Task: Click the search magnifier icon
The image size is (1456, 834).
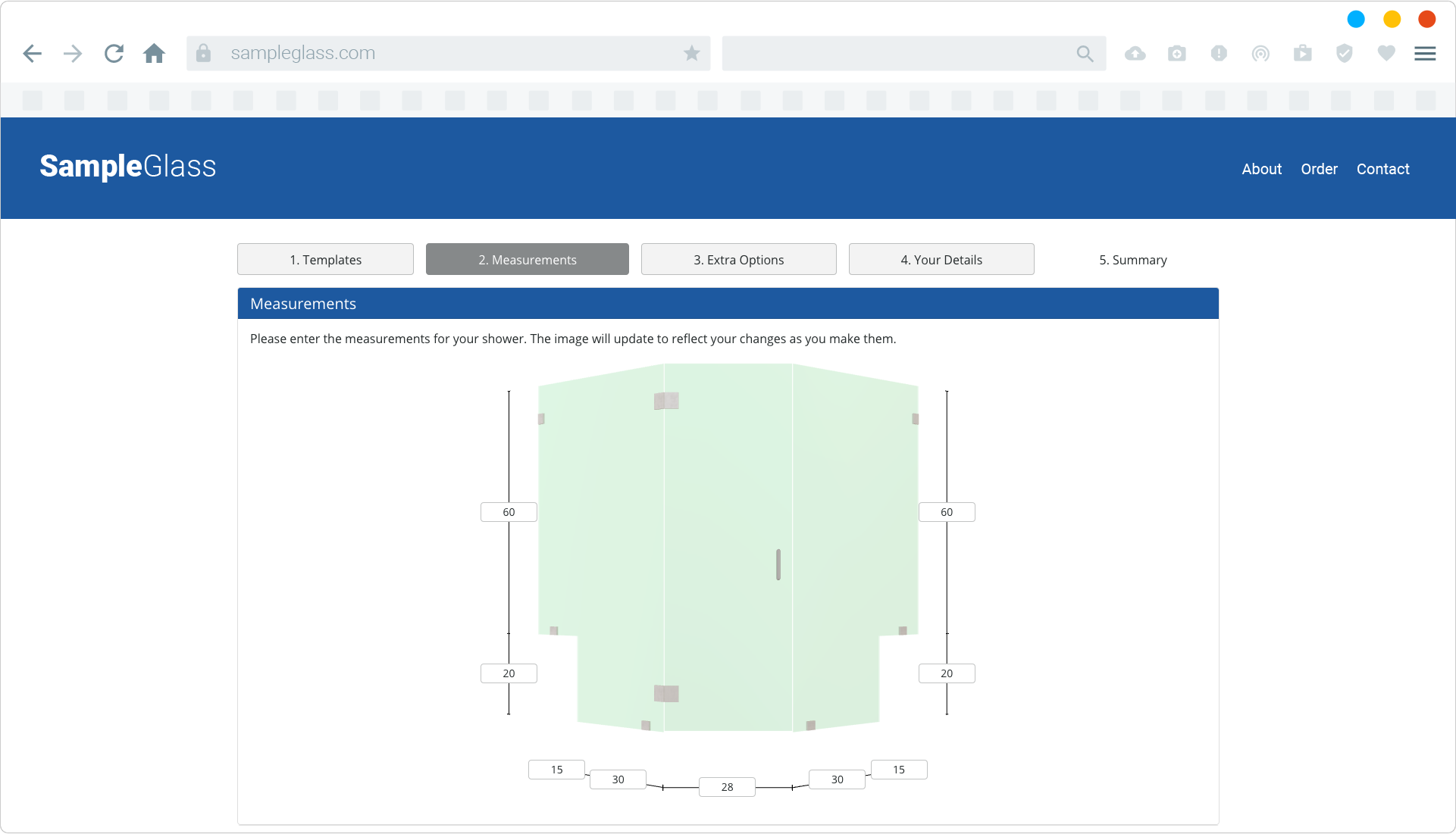Action: tap(1085, 53)
